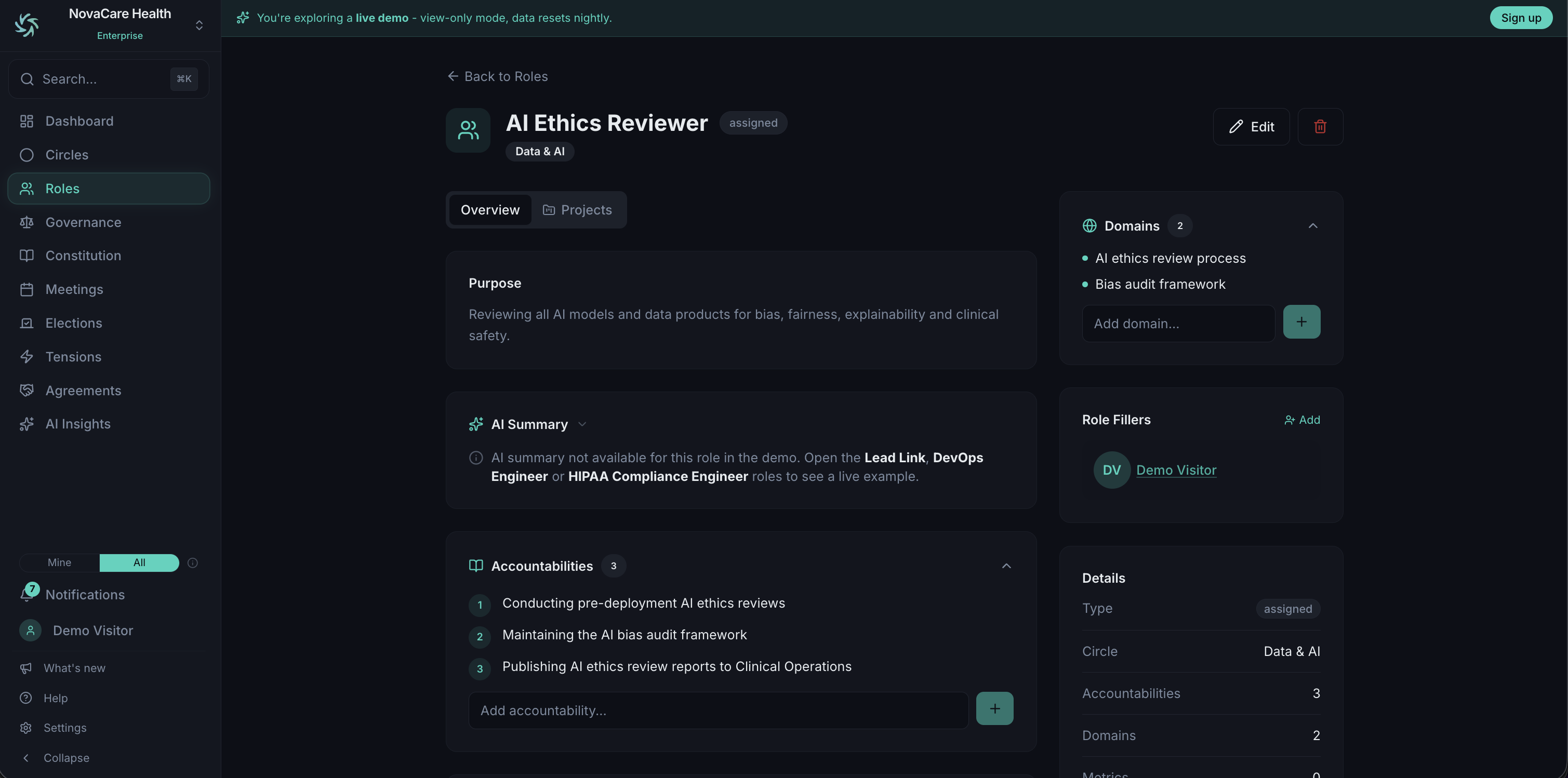Select accountability 'Maintaining the AI bias audit framework'

click(x=624, y=635)
